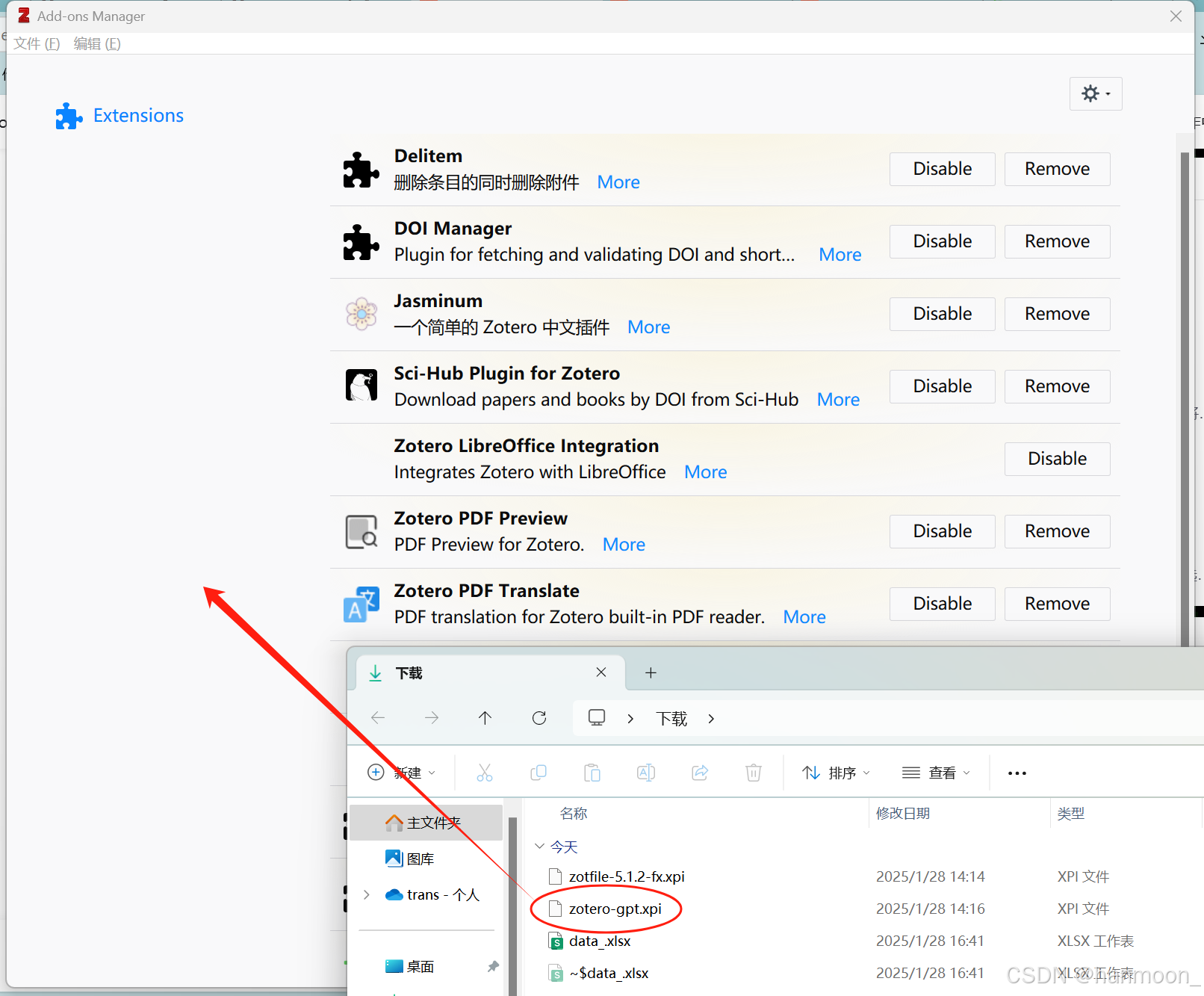Open the 编辑 (E) menu
The width and height of the screenshot is (1204, 996).
point(97,44)
